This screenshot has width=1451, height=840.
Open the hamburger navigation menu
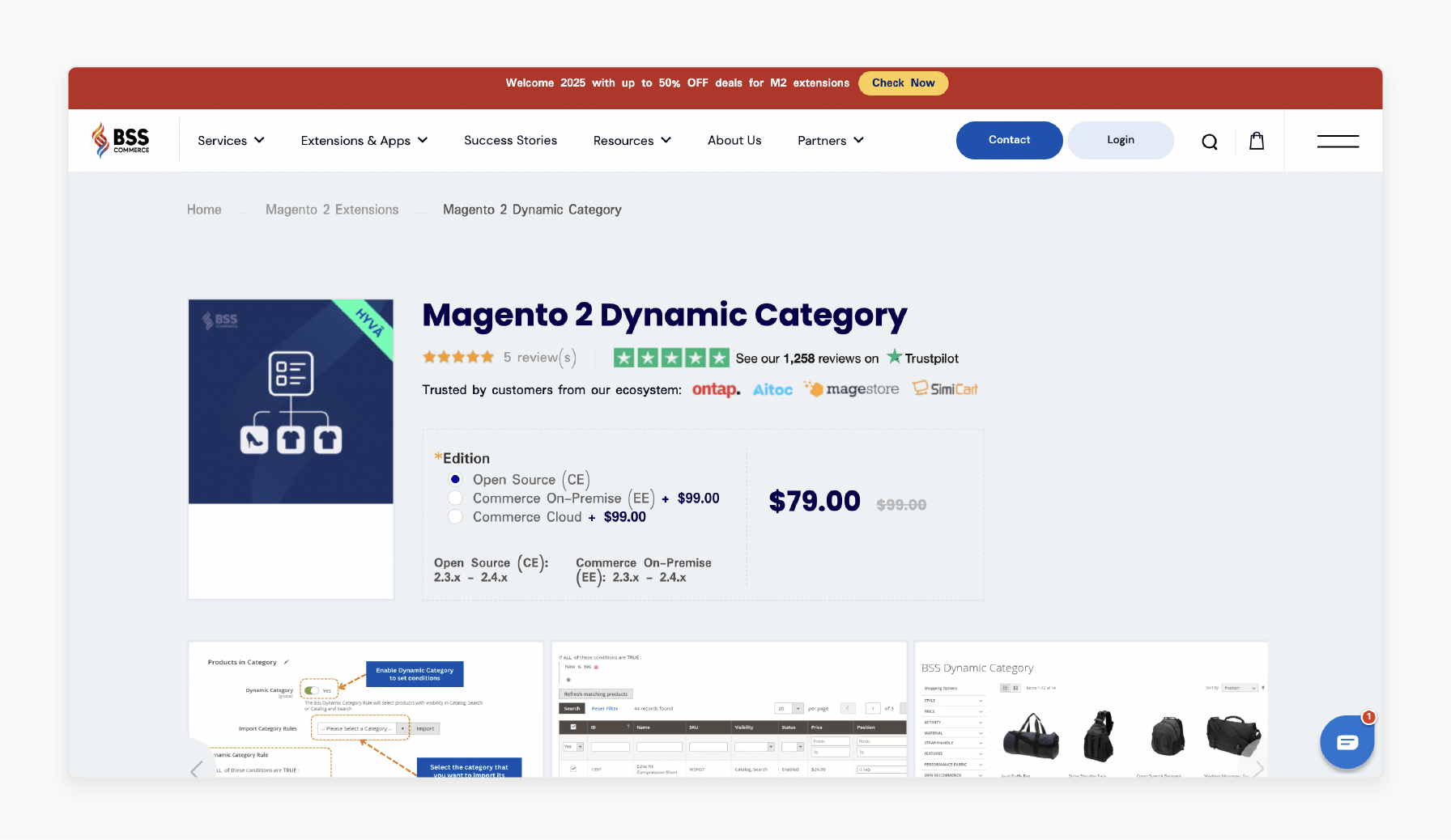1338,141
